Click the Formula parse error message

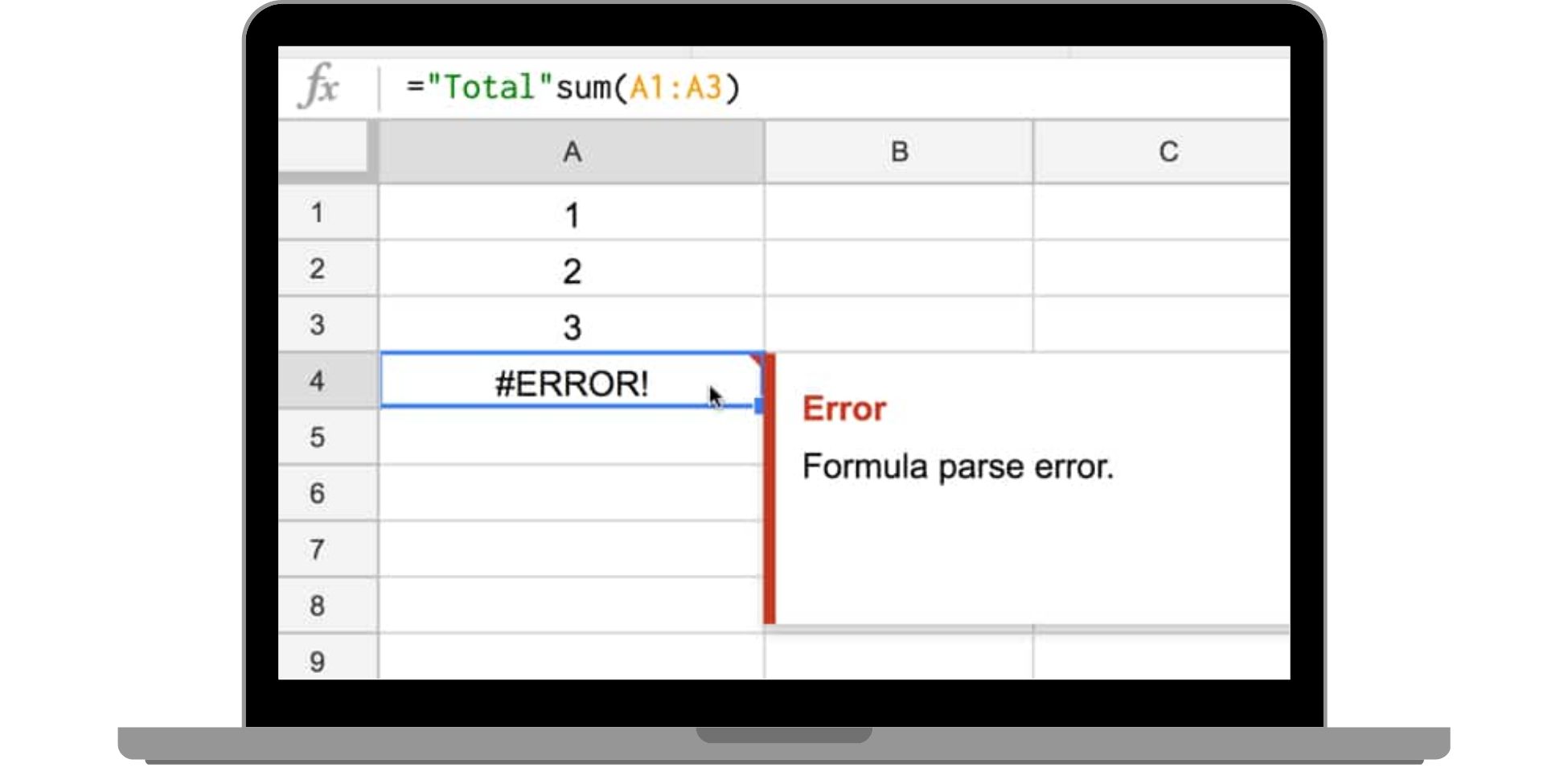click(x=957, y=466)
